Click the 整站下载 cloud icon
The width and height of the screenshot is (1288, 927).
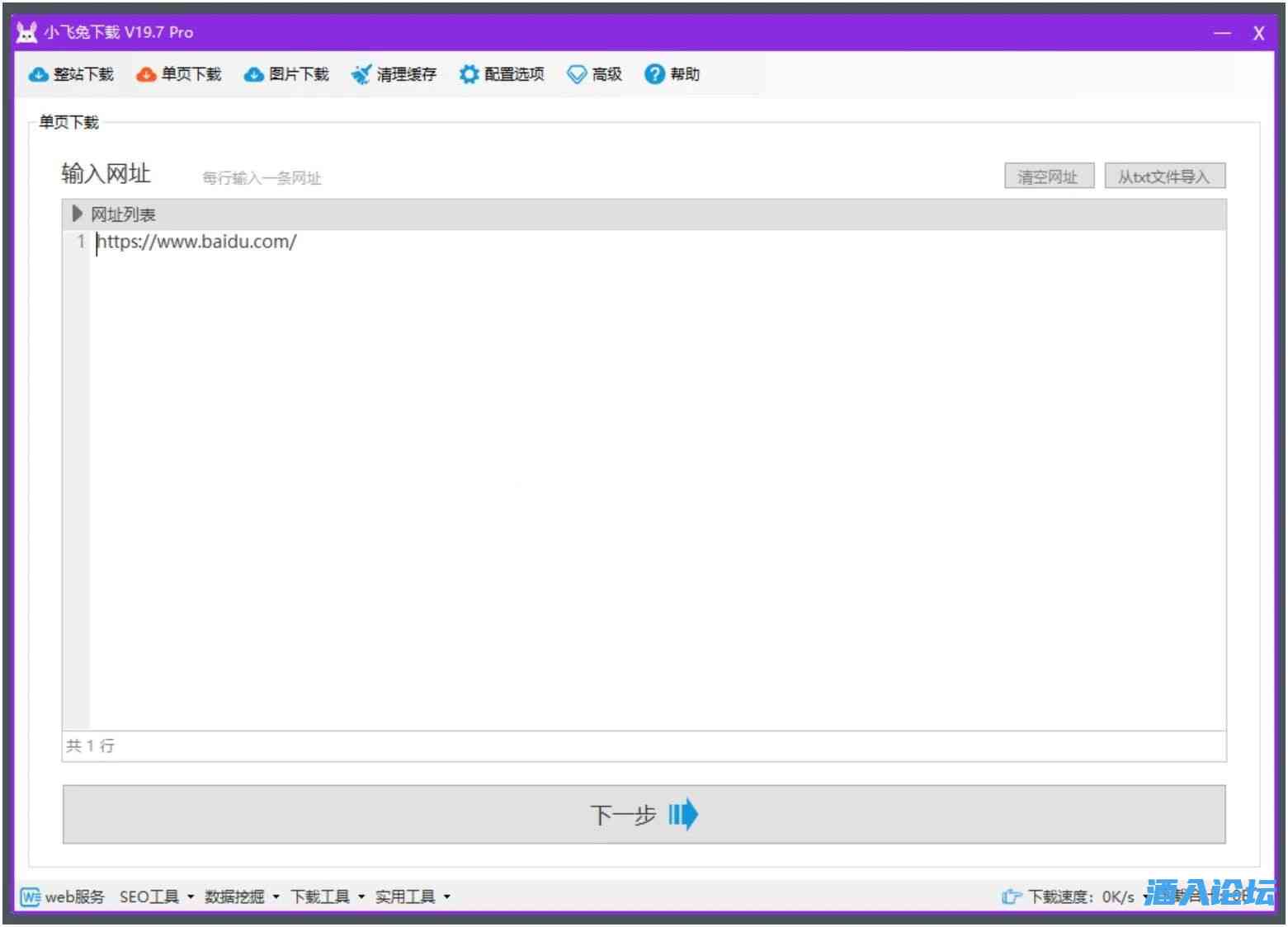coord(38,75)
